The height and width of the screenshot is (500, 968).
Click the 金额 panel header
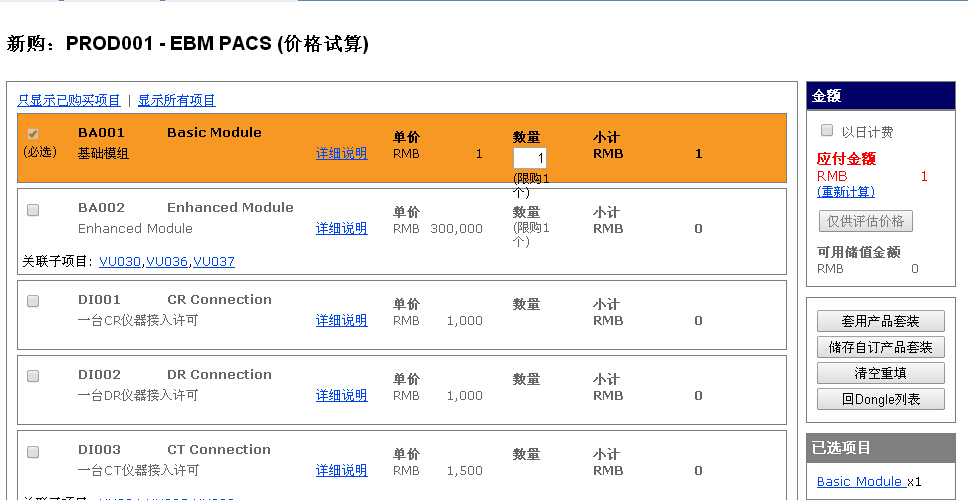coord(881,96)
